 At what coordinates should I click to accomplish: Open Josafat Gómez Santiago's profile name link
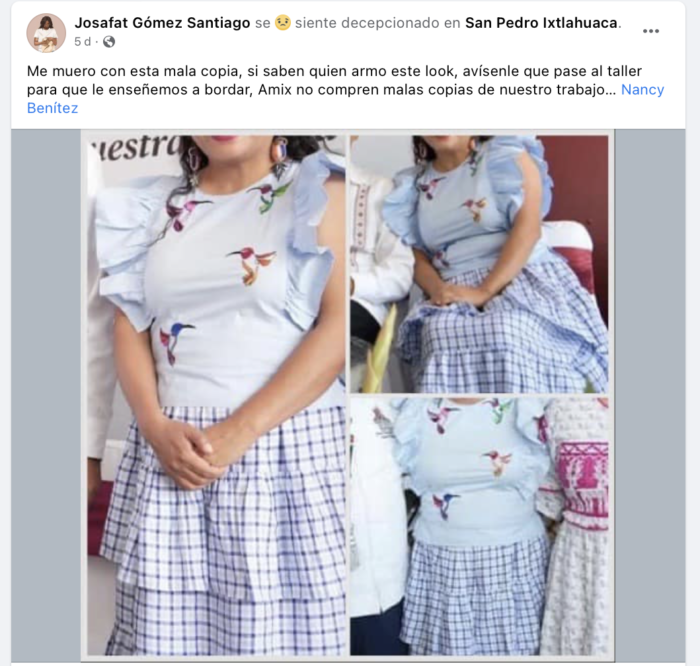tap(162, 23)
